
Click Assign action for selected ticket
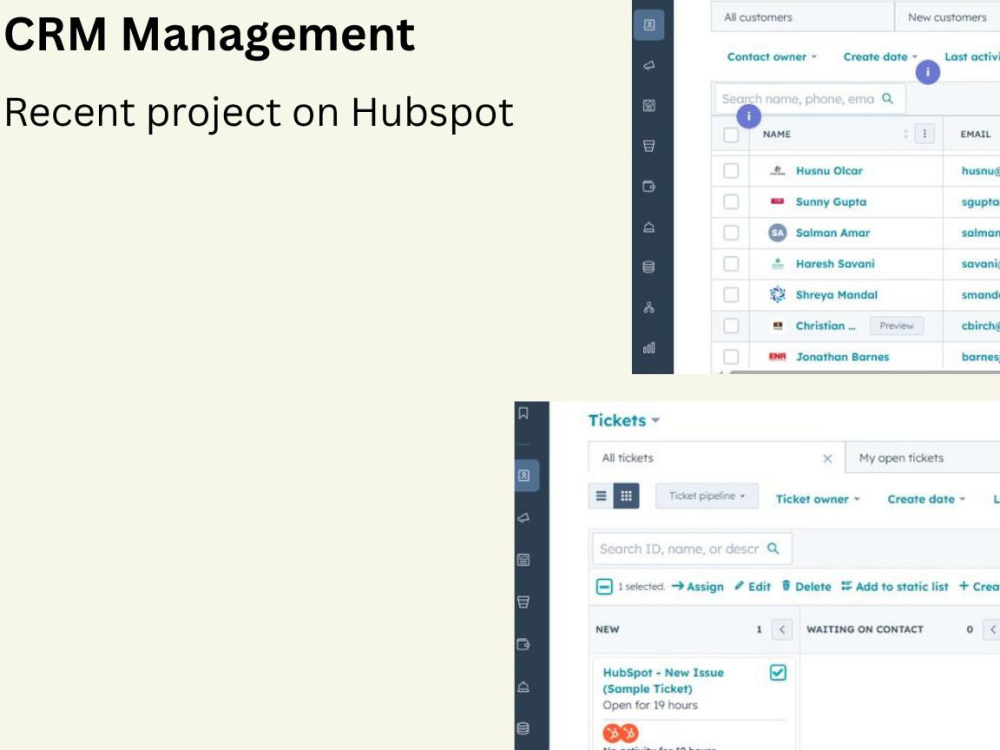pyautogui.click(x=698, y=586)
